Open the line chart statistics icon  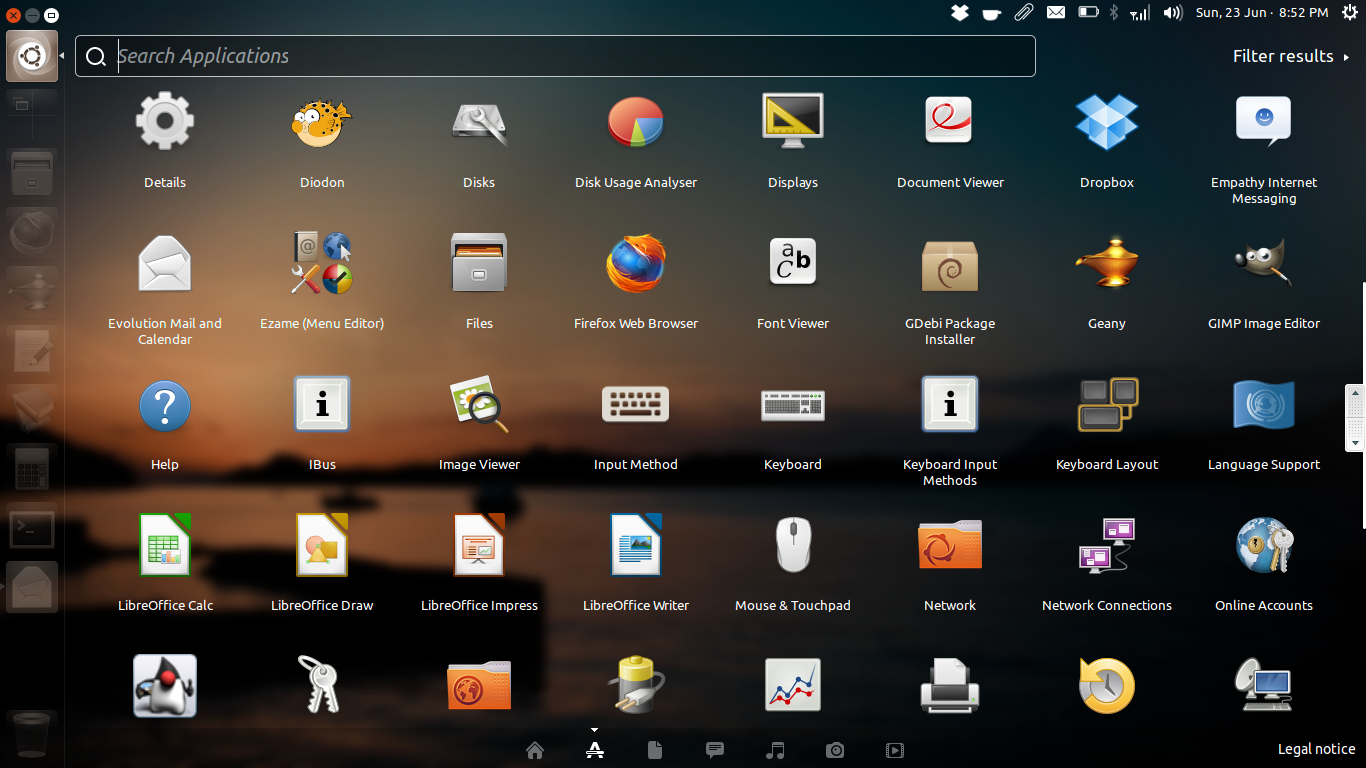pyautogui.click(x=793, y=686)
